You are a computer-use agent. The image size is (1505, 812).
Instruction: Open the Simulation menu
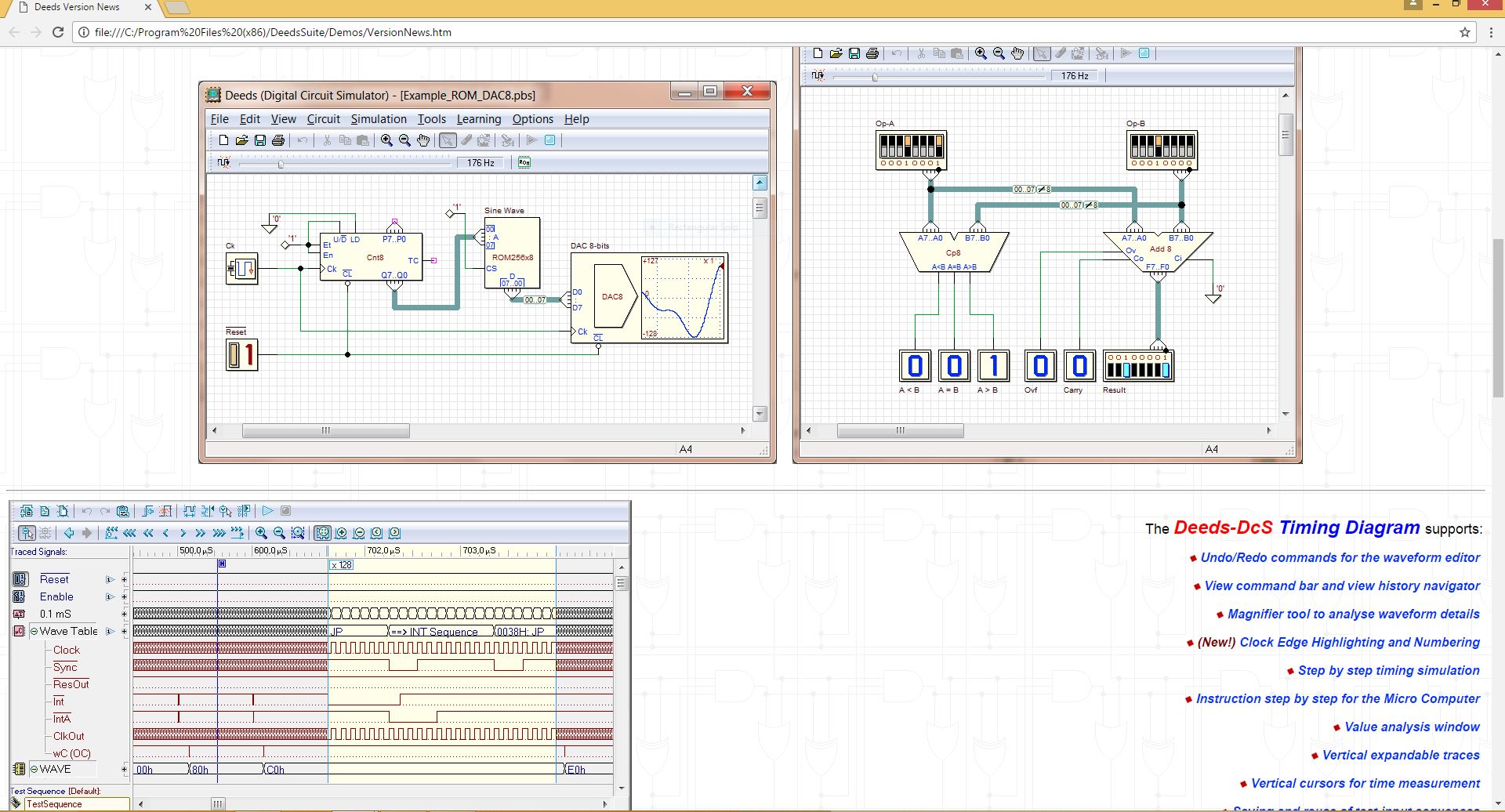pos(379,119)
